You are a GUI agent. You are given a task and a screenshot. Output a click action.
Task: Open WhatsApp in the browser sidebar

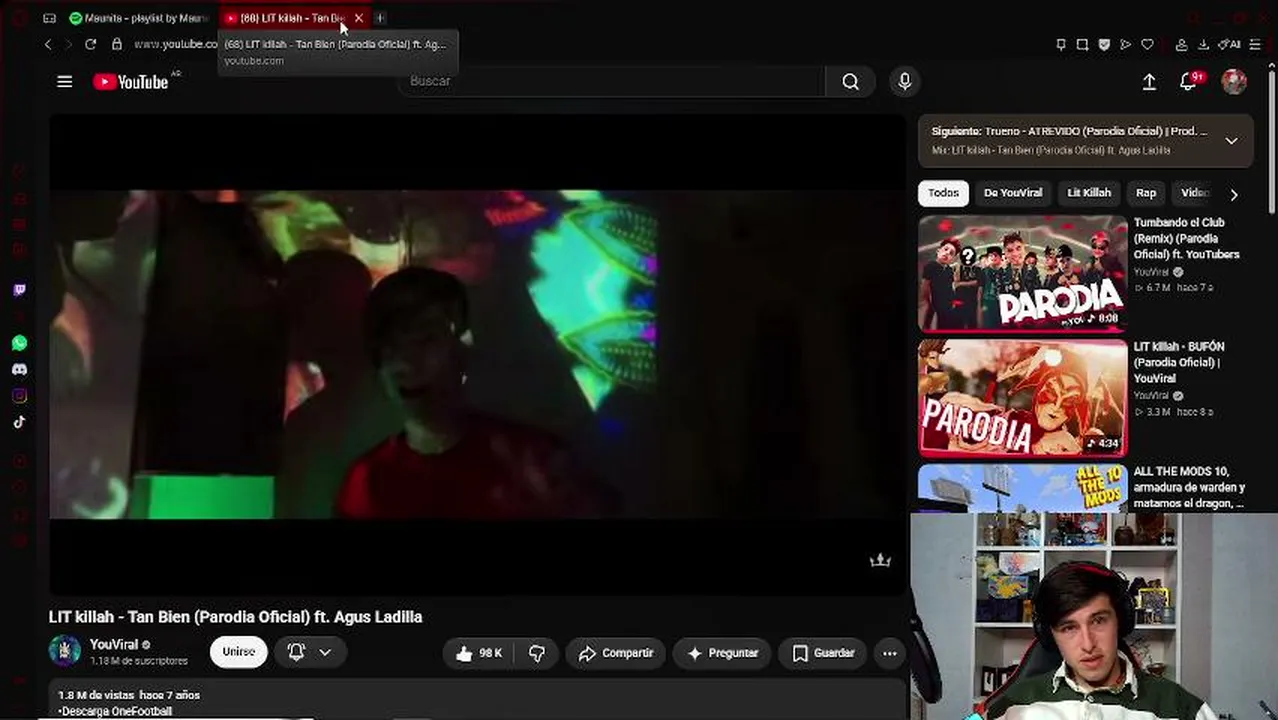pyautogui.click(x=19, y=343)
